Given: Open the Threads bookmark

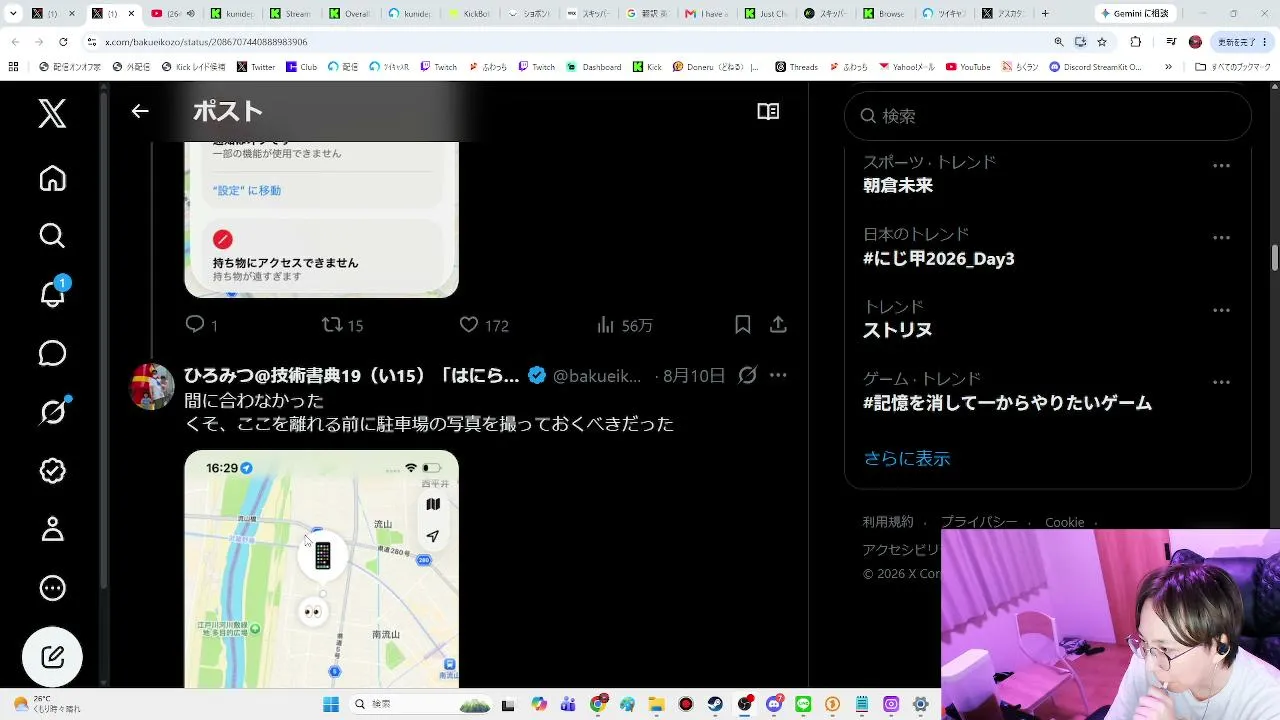Looking at the screenshot, I should (796, 67).
